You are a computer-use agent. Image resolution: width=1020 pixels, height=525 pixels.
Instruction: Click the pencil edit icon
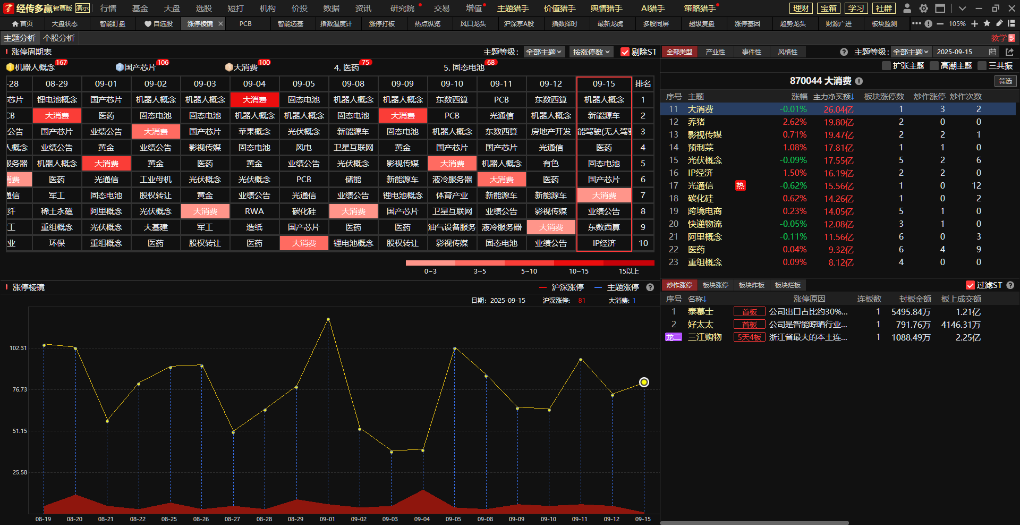[999, 23]
